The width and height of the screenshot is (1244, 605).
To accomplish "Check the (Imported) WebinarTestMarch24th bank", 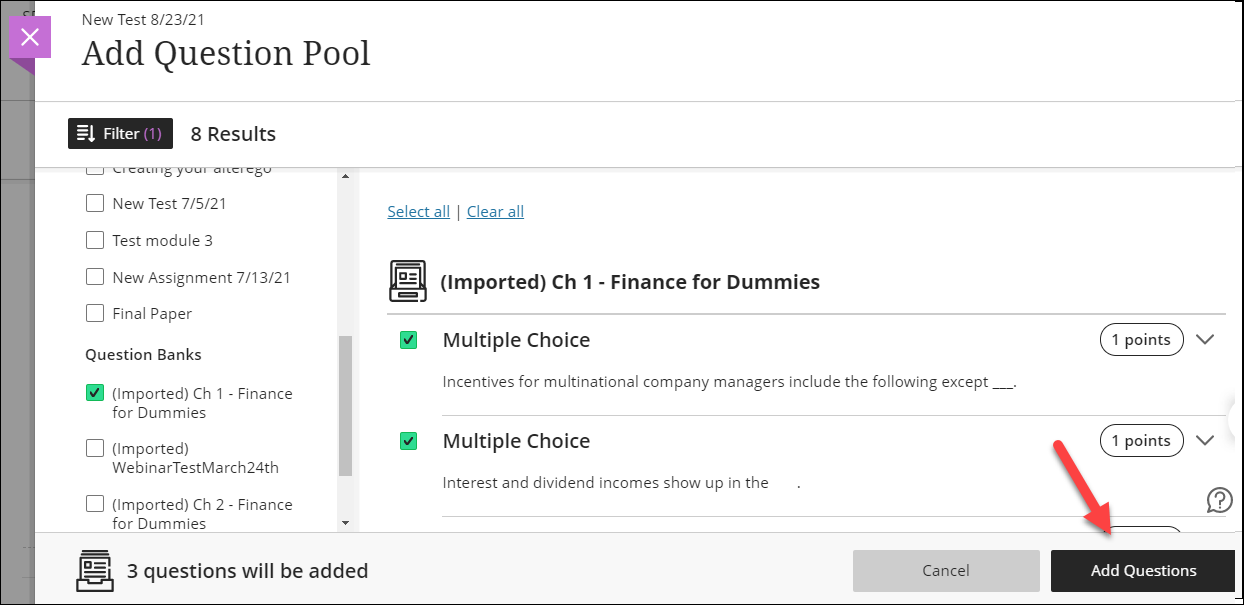I will coord(95,448).
